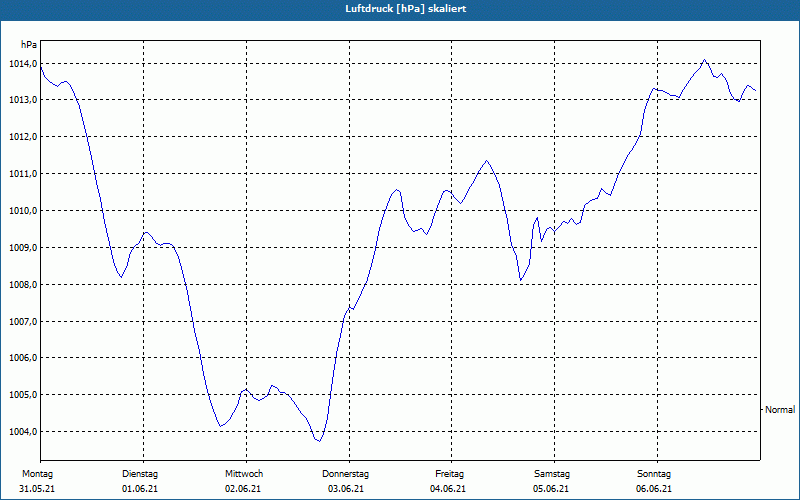
Task: Click the date 06.06.21
Action: coord(654,489)
